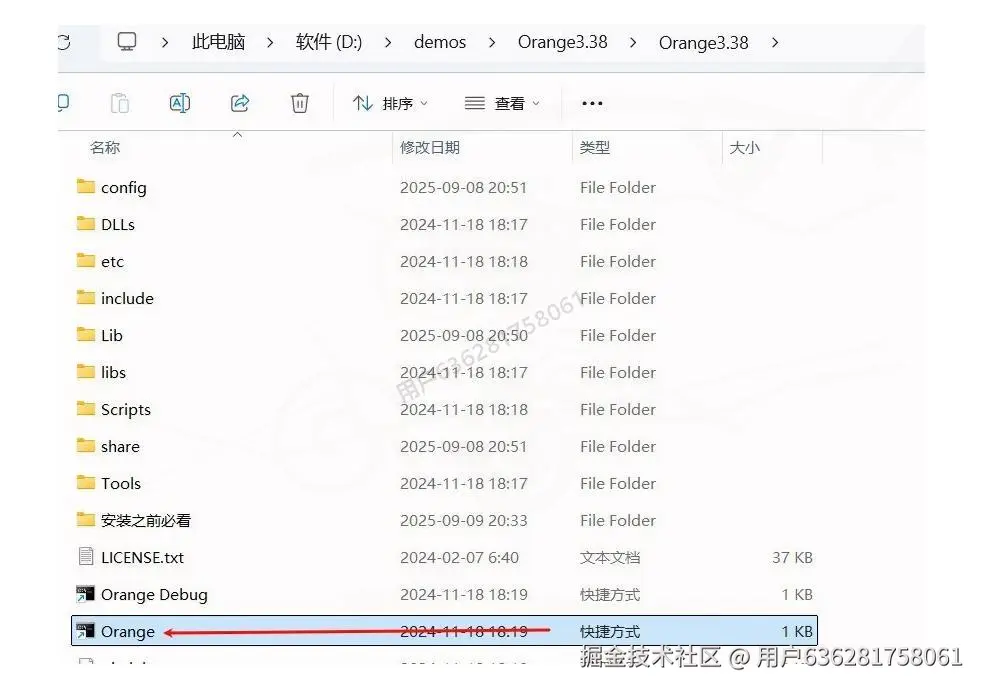Click the Rename icon in the toolbar
This screenshot has width=983, height=690.
pos(179,103)
